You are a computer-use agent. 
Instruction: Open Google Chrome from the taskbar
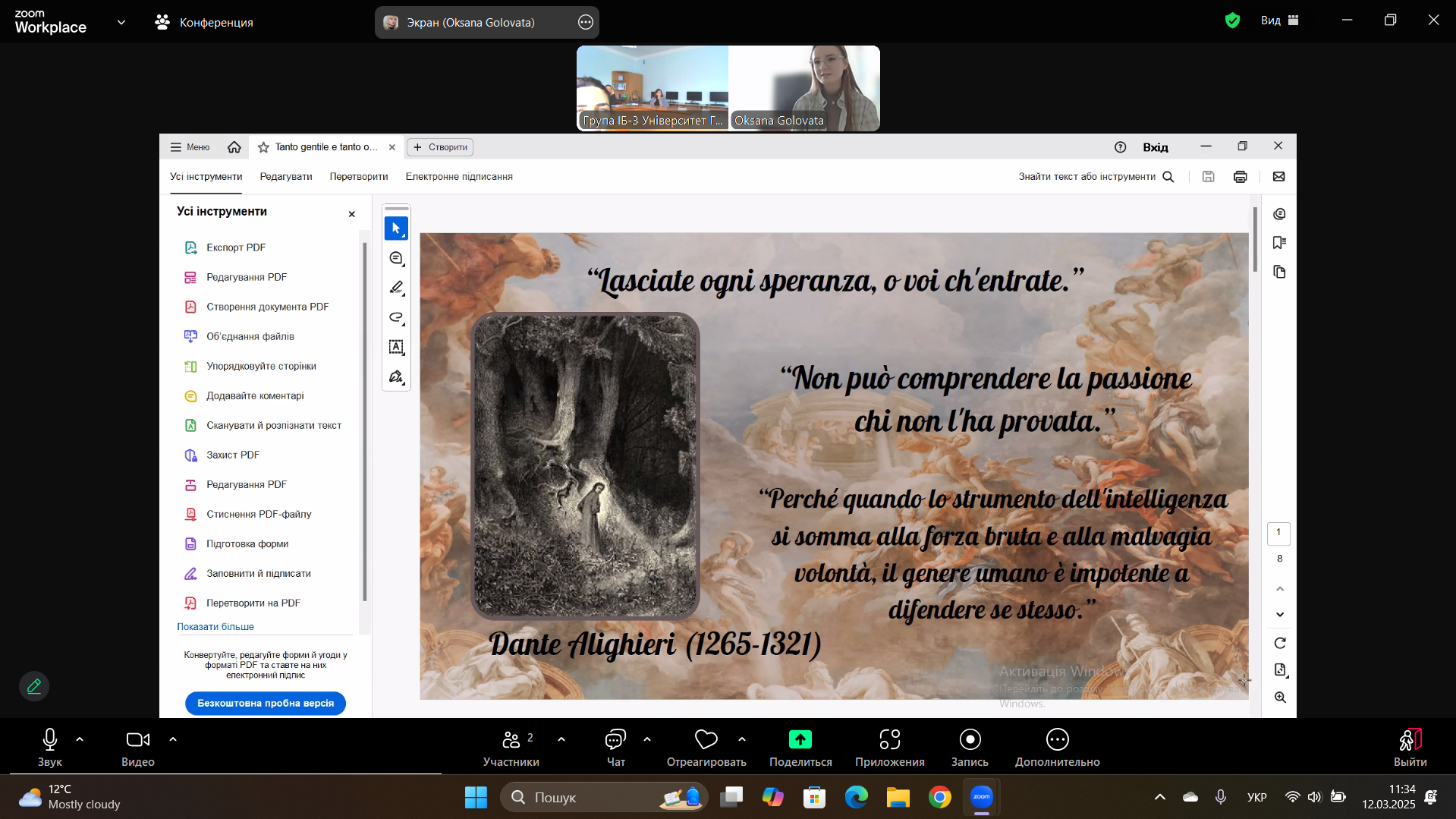(939, 797)
